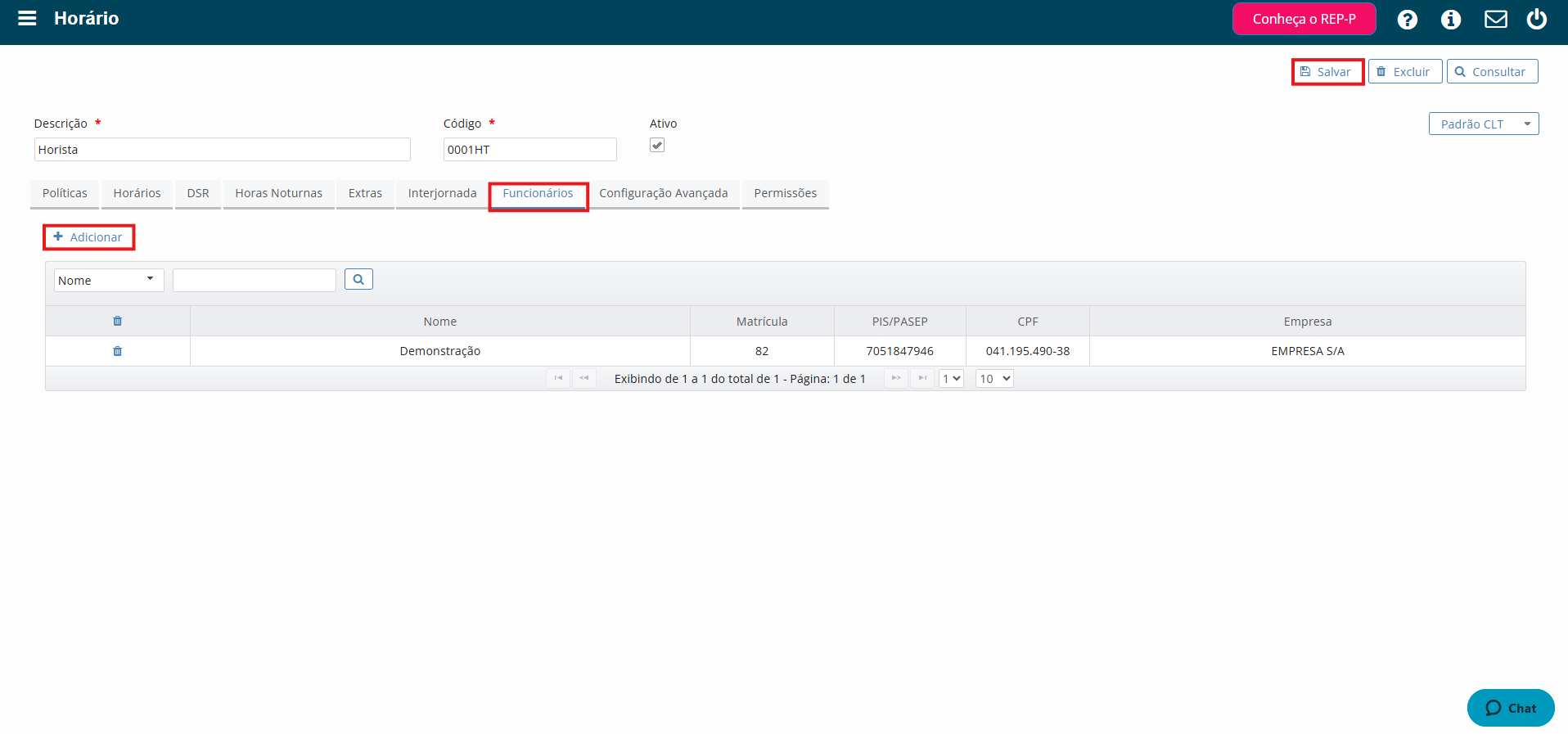Click the power logout icon
1568x734 pixels.
click(1537, 19)
